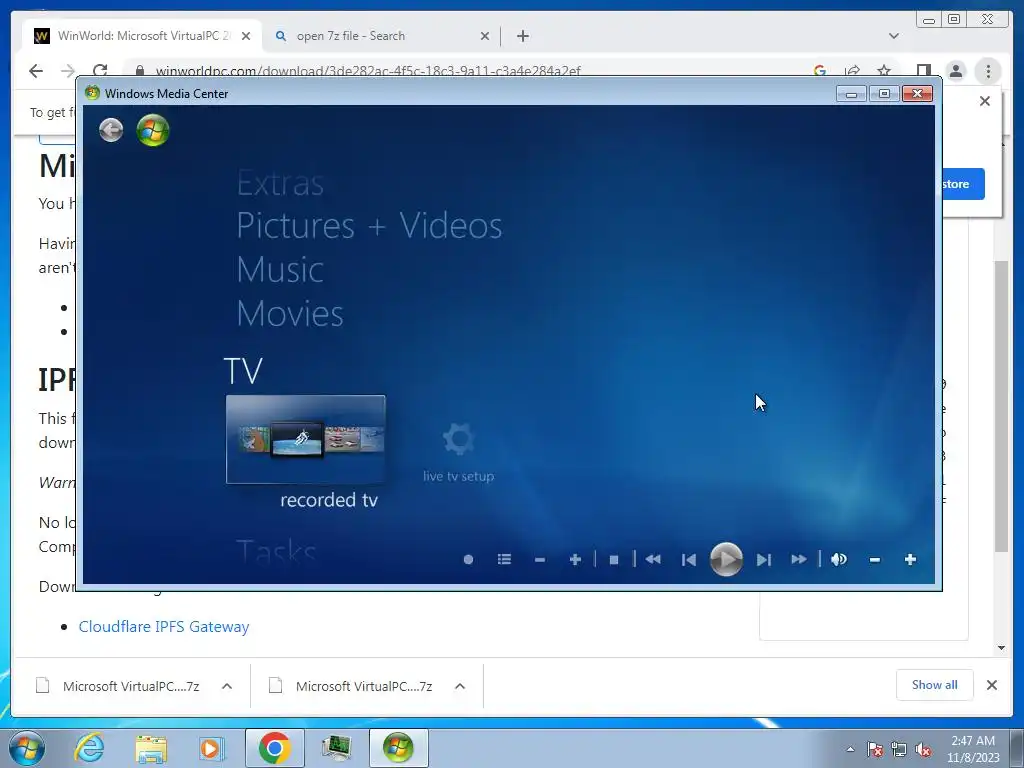Open the recorded tv thumbnail
This screenshot has width=1024, height=768.
pos(306,440)
